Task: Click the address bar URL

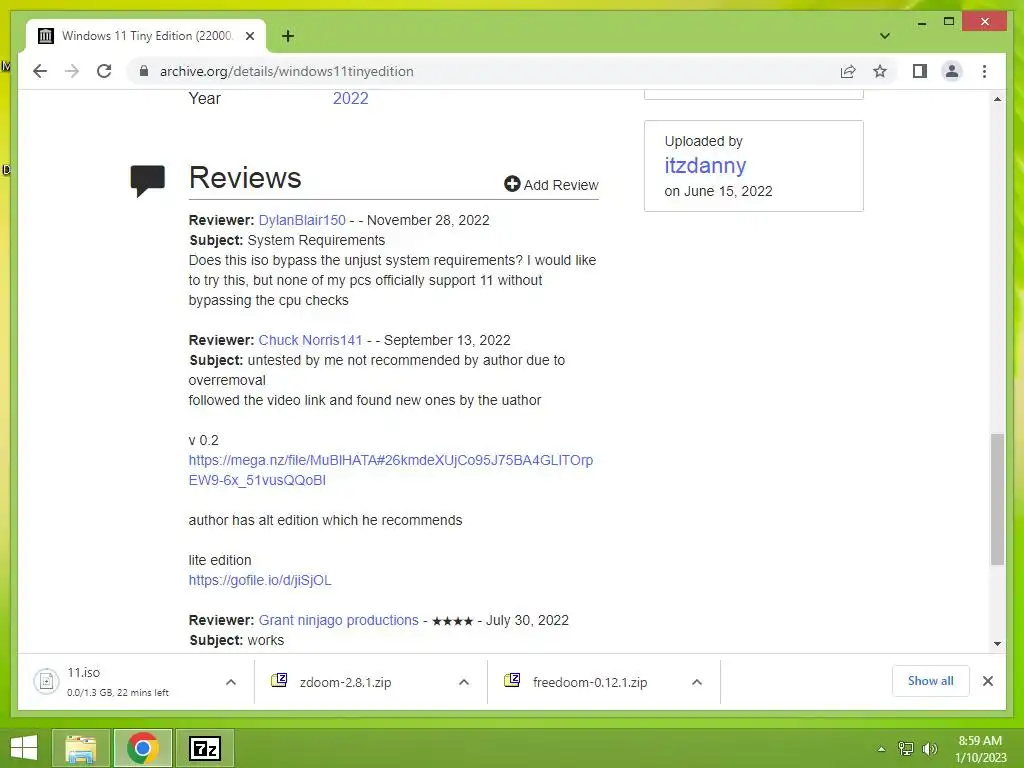Action: (x=287, y=71)
